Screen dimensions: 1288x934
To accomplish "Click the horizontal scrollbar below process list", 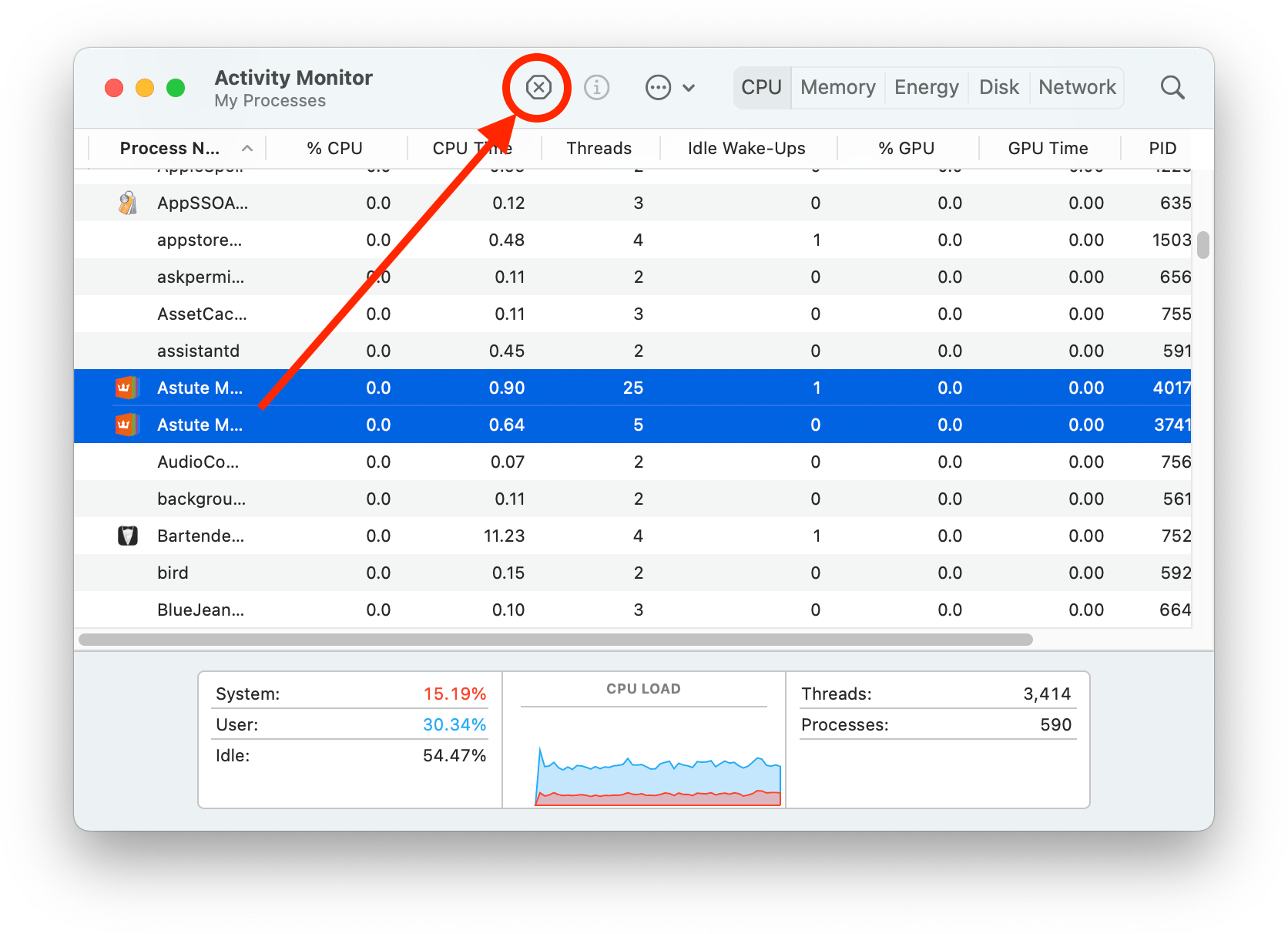I will pos(555,640).
